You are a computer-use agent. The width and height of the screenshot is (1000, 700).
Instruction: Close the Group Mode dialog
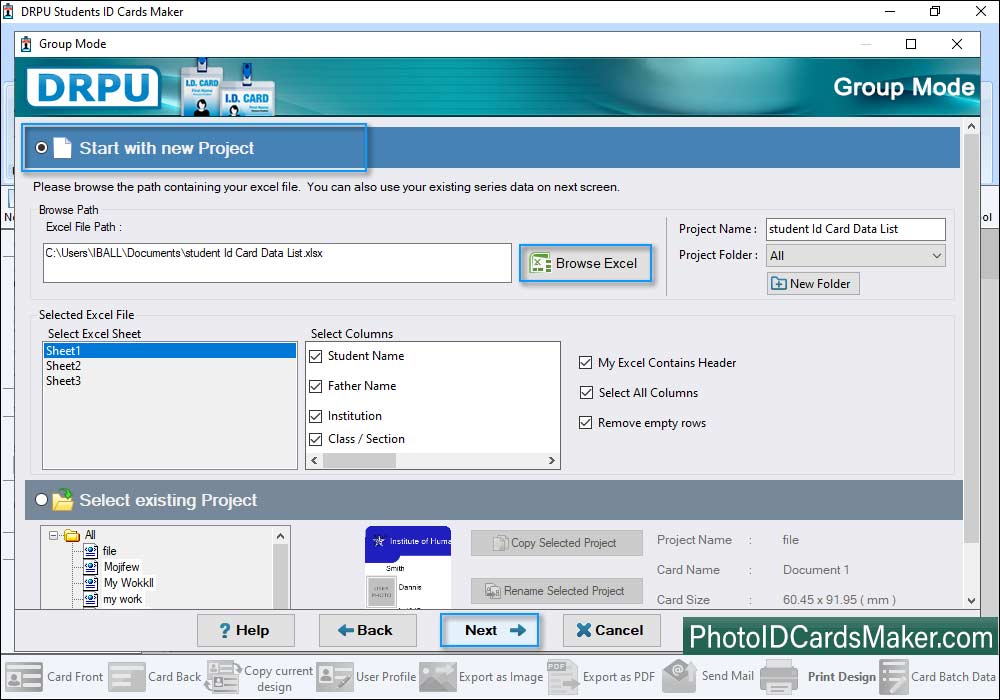click(957, 44)
